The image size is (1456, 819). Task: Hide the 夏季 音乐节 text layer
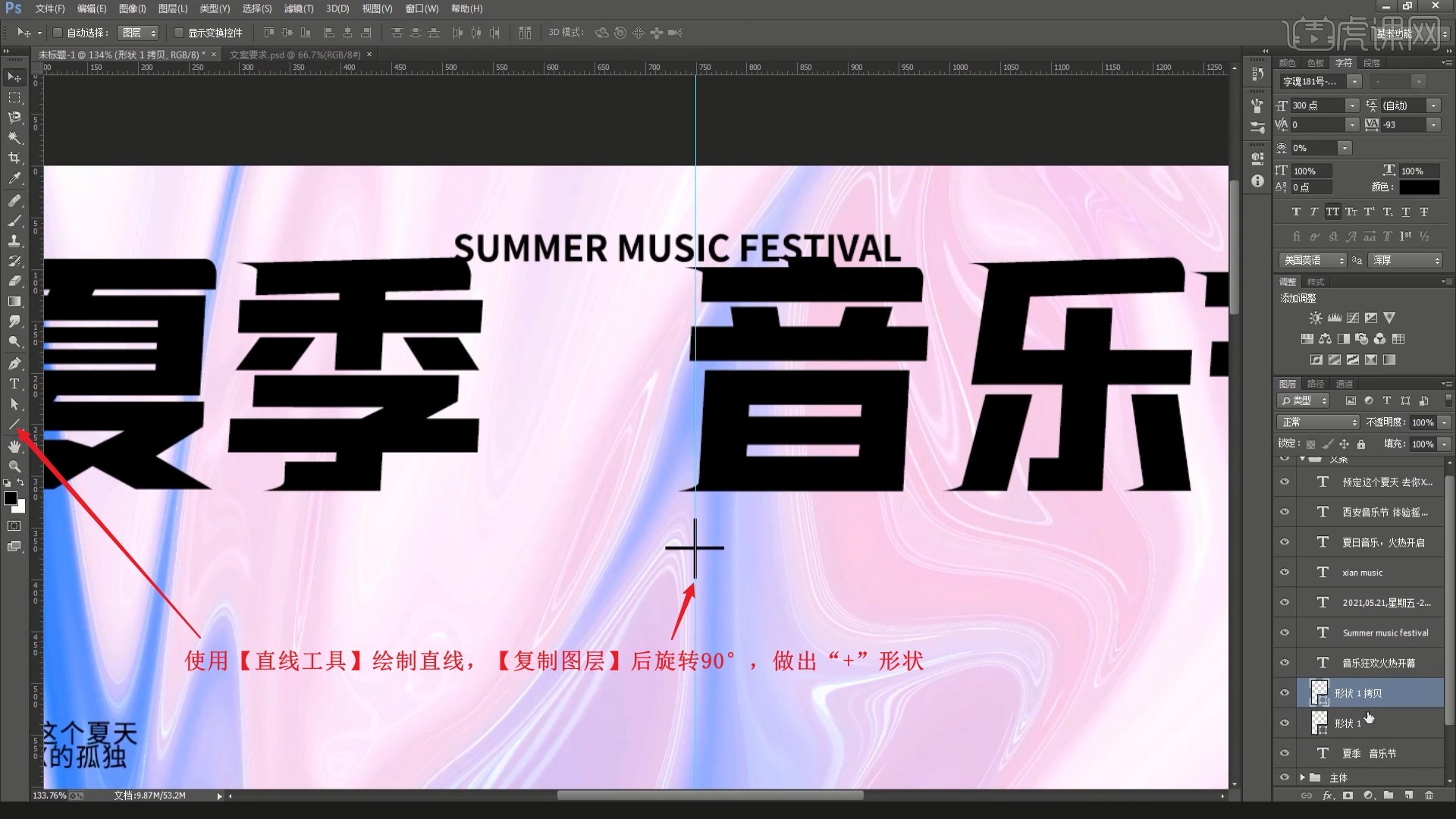coord(1284,752)
